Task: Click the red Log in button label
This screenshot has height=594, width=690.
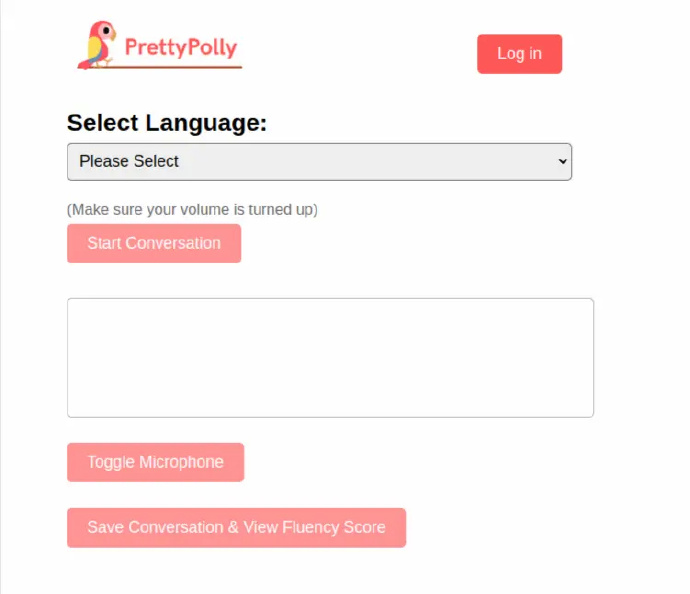Action: pyautogui.click(x=519, y=54)
